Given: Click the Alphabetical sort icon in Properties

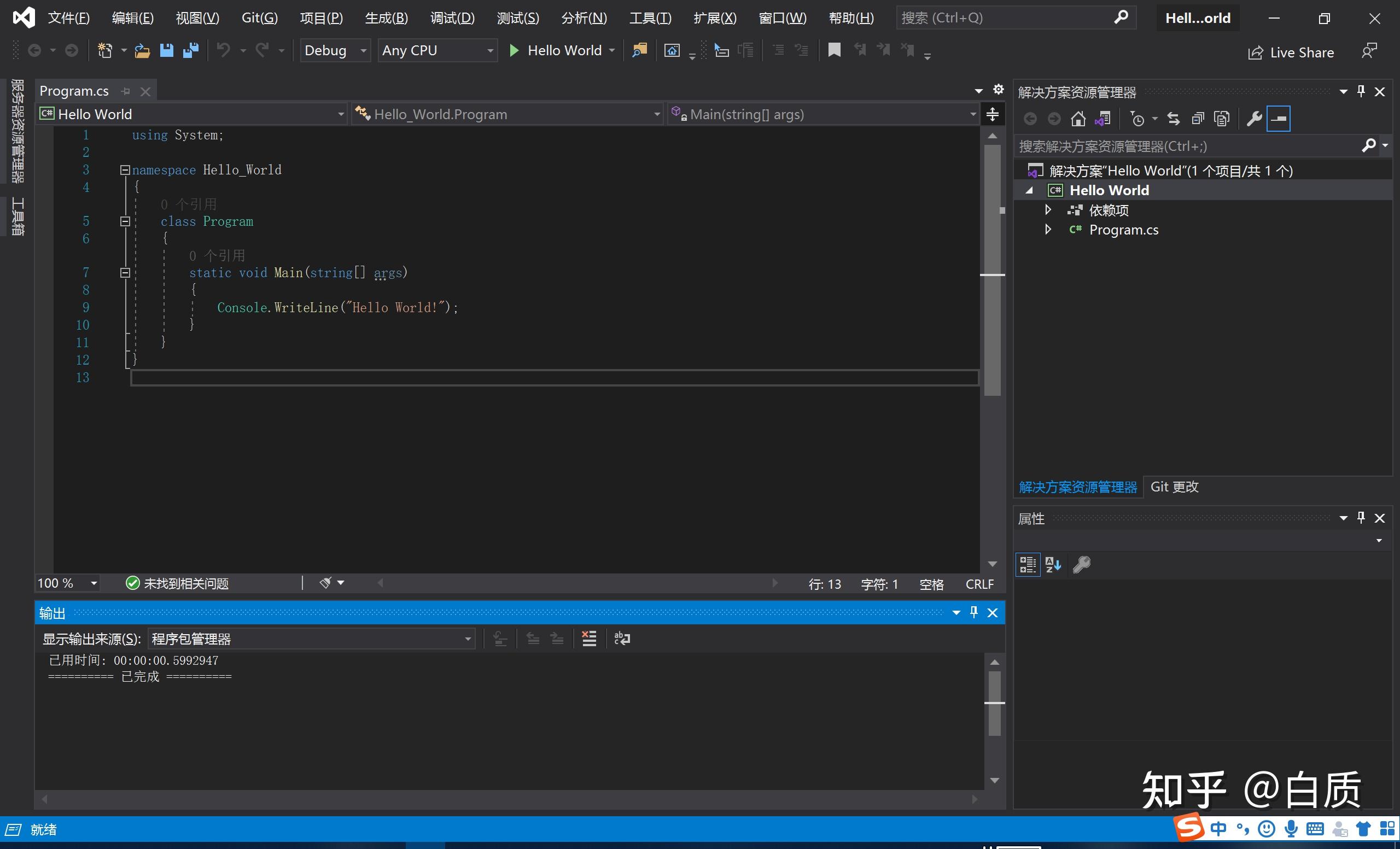Looking at the screenshot, I should coord(1053,565).
